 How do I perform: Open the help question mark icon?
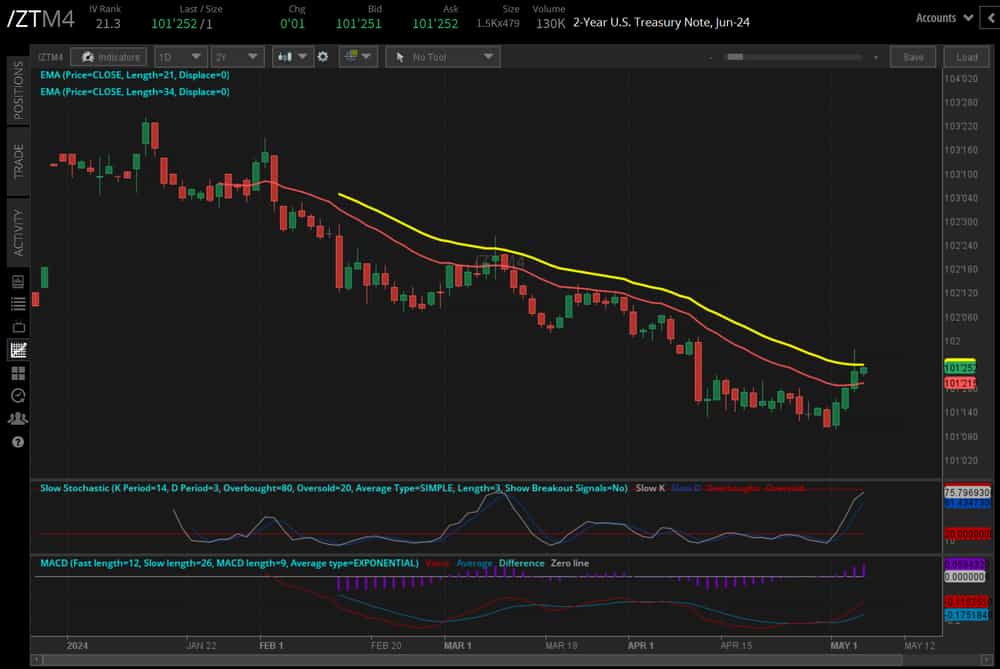click(x=17, y=441)
